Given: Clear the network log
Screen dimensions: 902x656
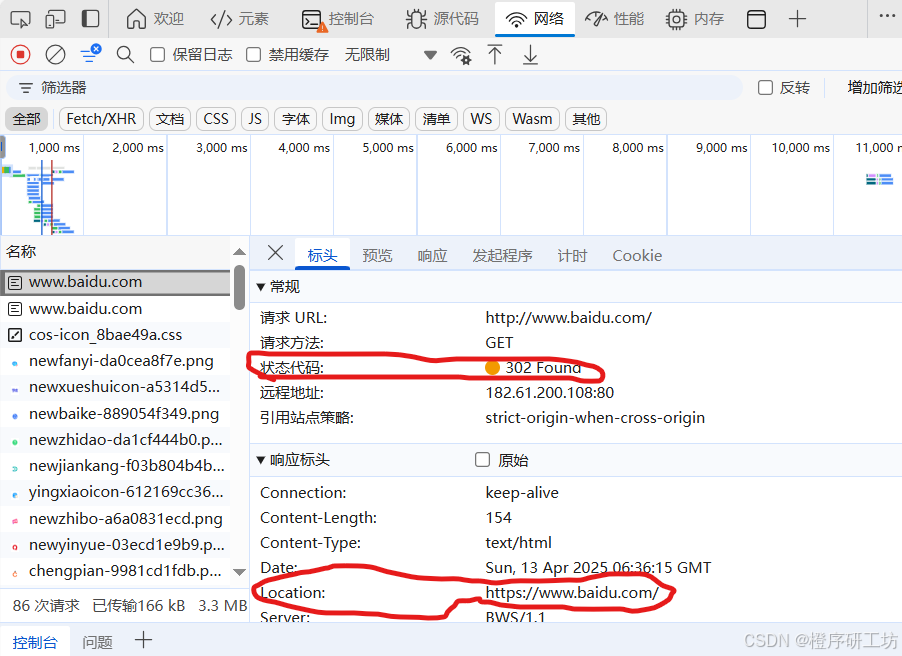Looking at the screenshot, I should [x=55, y=55].
